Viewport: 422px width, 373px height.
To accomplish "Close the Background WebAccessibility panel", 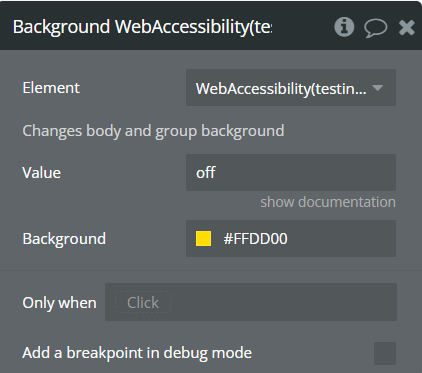I will click(x=407, y=27).
